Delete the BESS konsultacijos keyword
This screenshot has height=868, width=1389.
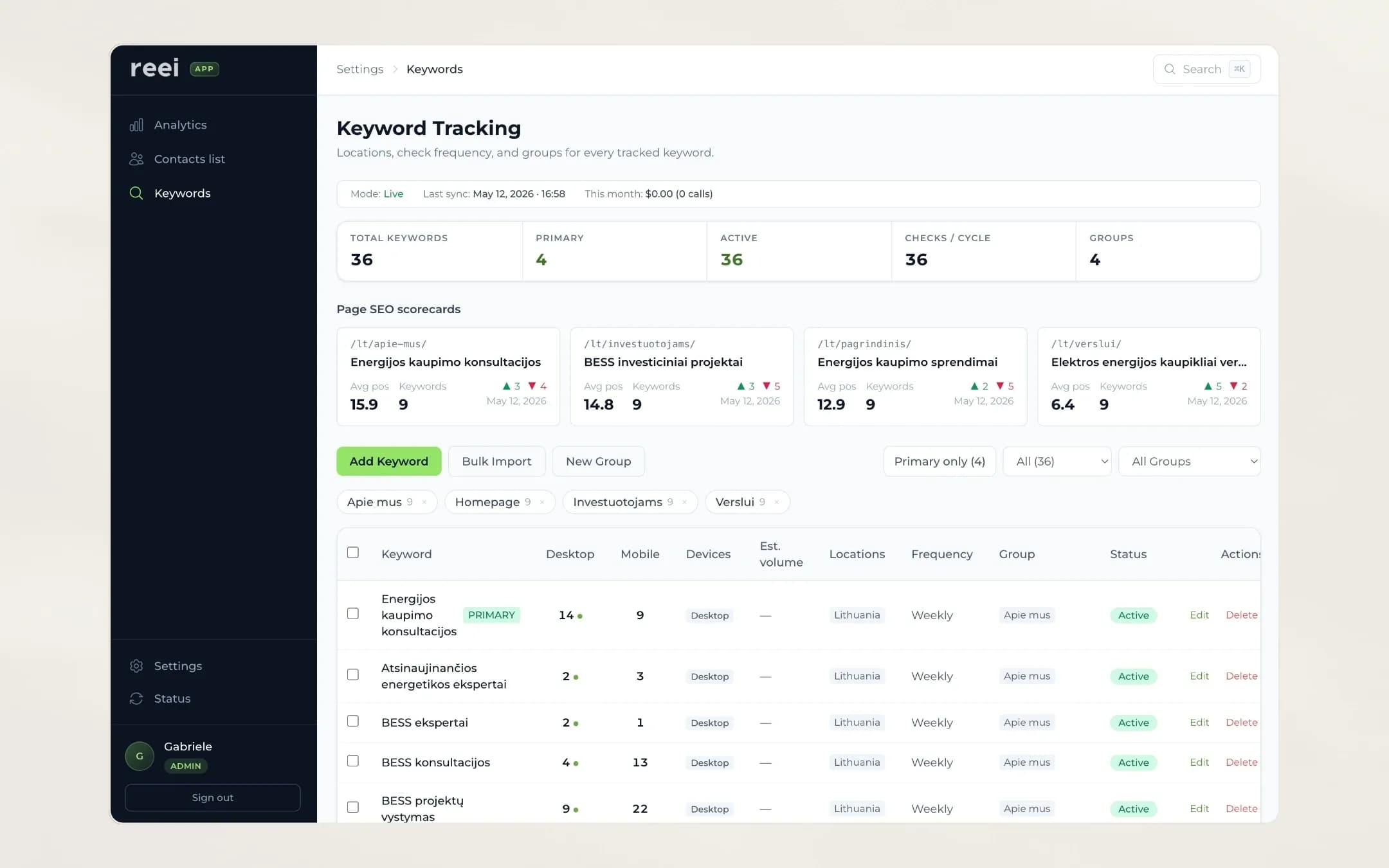(1242, 763)
